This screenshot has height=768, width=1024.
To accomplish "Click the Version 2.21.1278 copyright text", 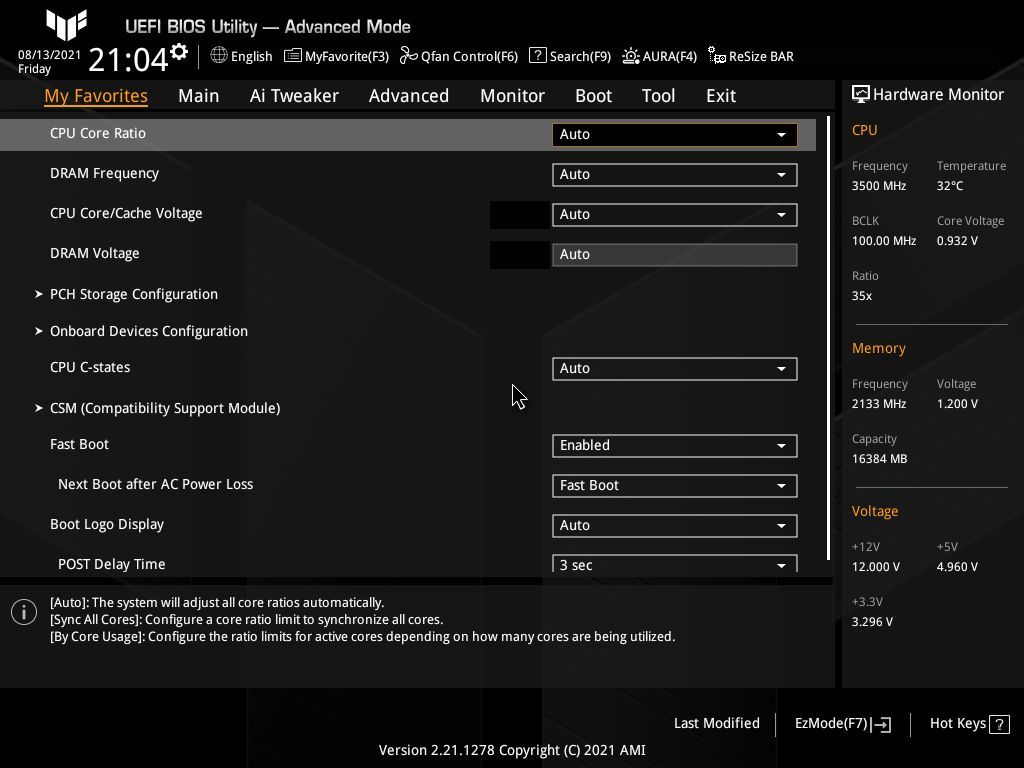I will pos(512,750).
